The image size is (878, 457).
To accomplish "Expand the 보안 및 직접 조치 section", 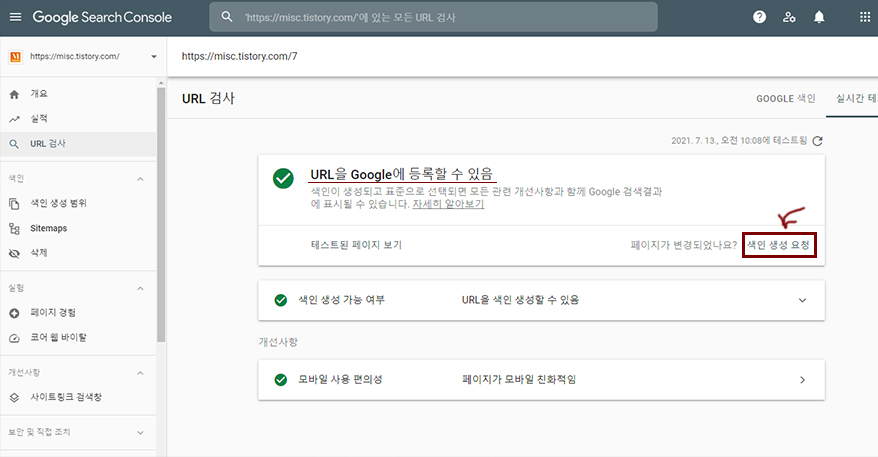I will click(141, 432).
